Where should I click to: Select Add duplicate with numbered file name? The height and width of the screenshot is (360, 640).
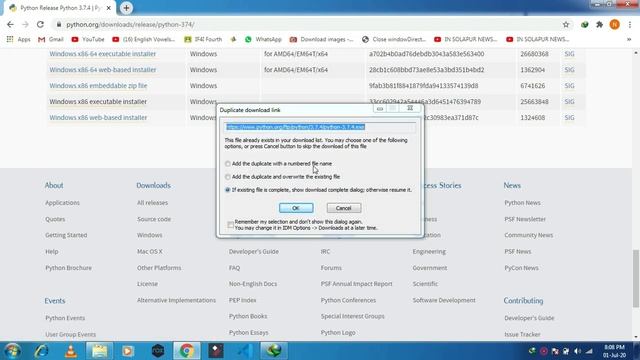(228, 164)
